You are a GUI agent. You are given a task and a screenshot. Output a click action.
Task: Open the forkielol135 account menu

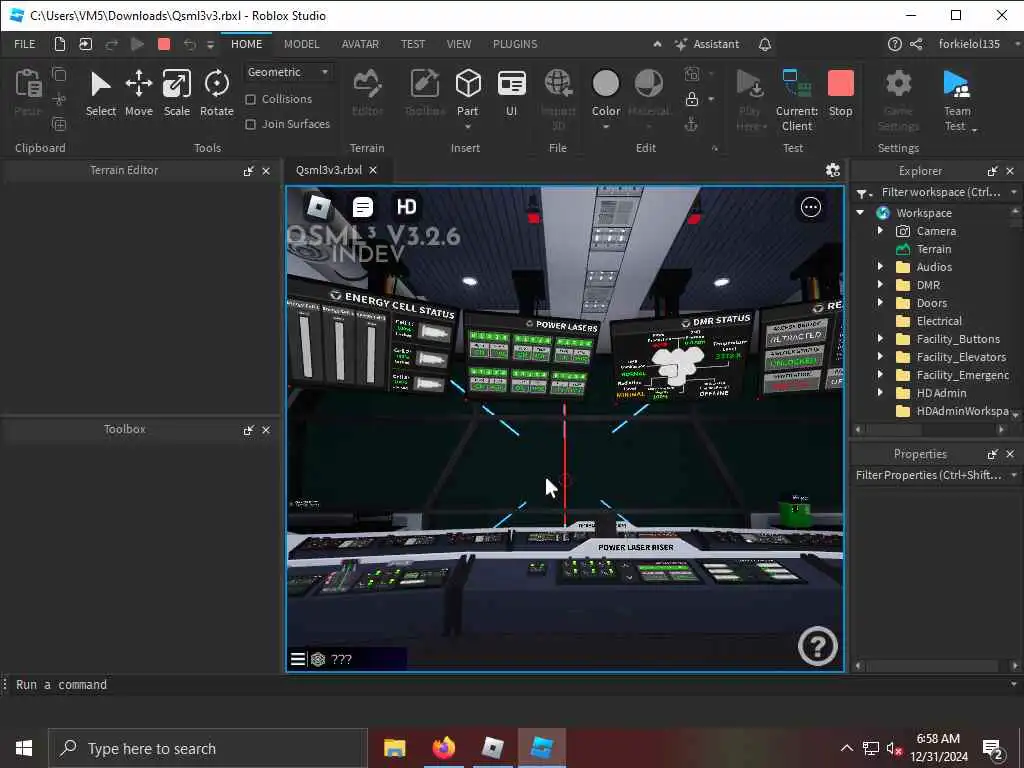point(969,44)
